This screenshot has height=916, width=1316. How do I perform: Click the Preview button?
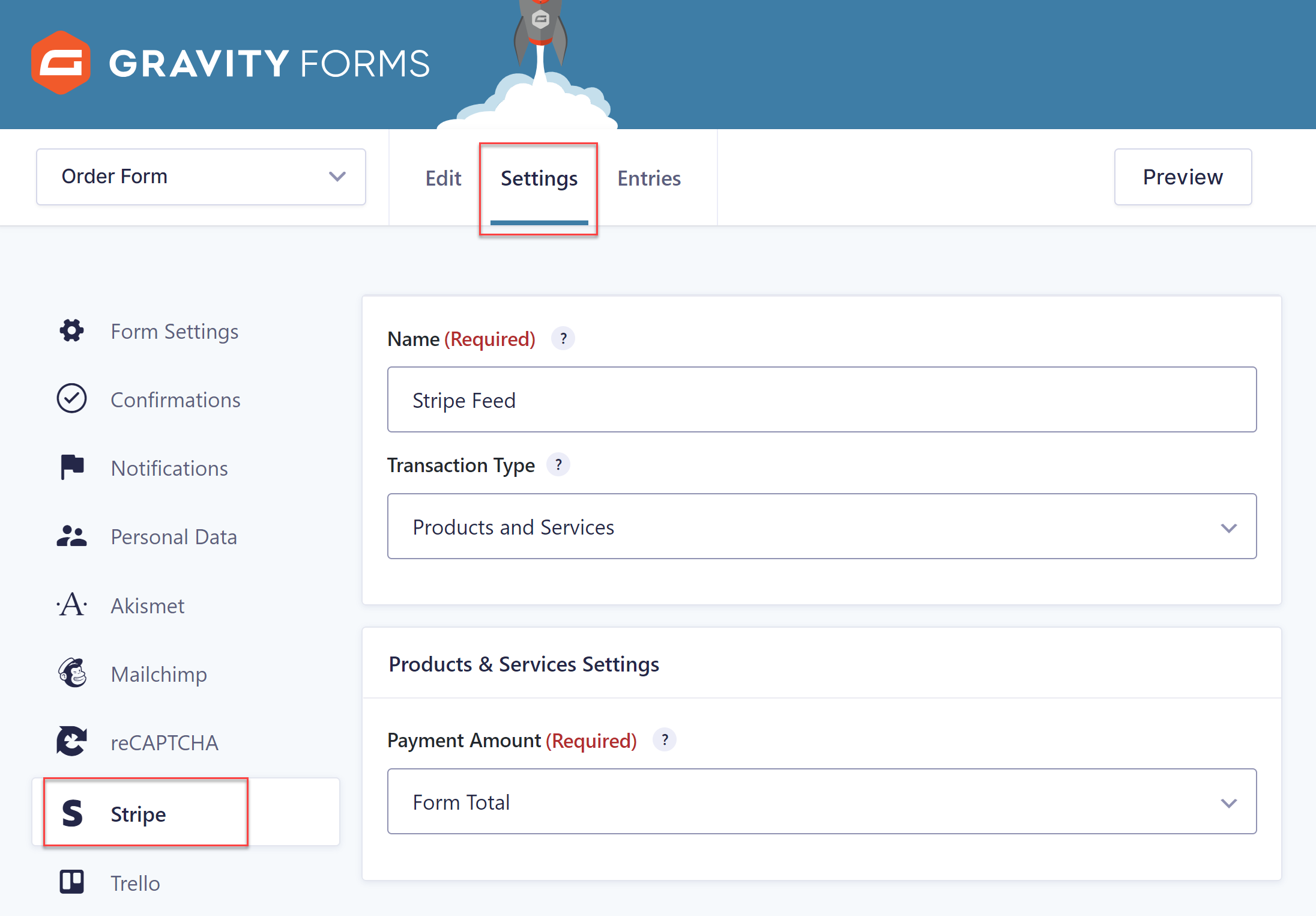(1183, 177)
